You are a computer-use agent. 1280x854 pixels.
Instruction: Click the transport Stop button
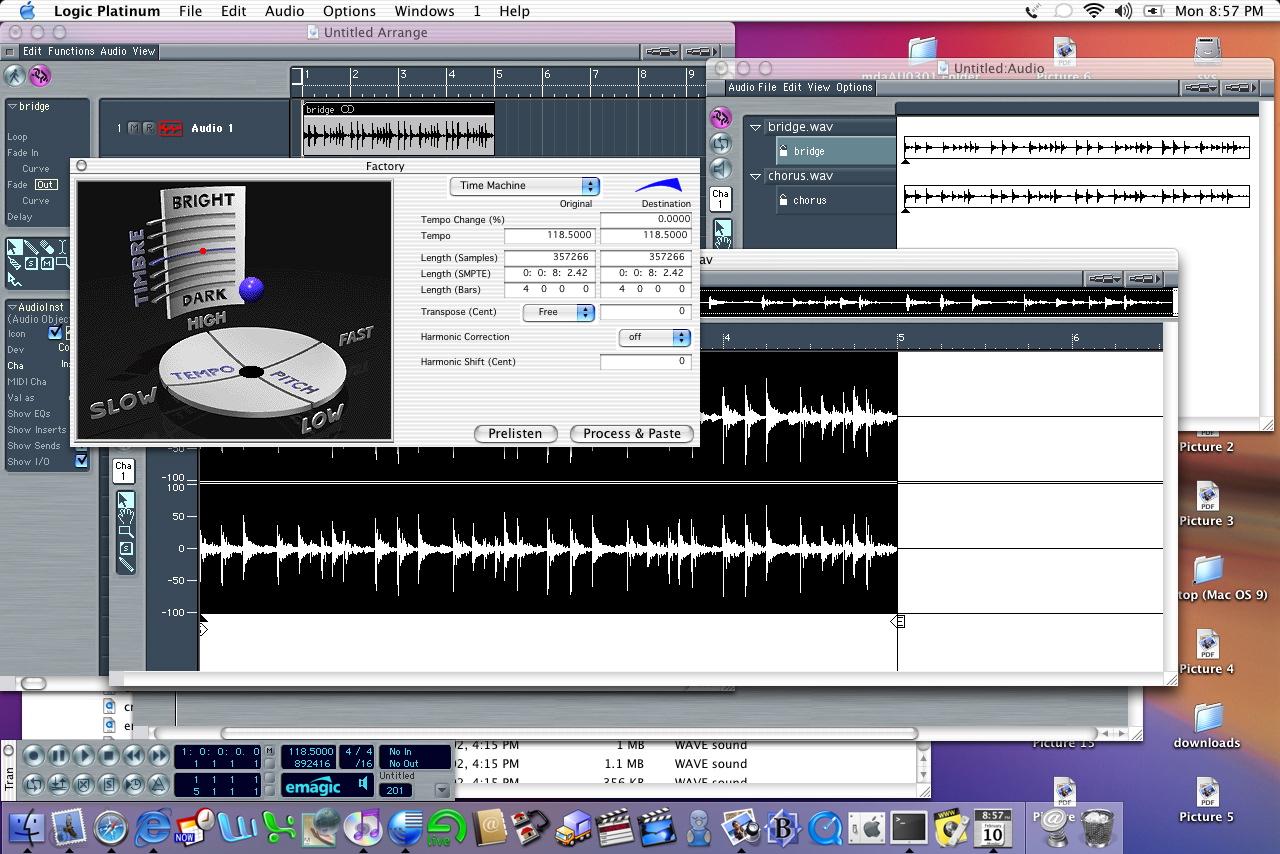[x=109, y=756]
